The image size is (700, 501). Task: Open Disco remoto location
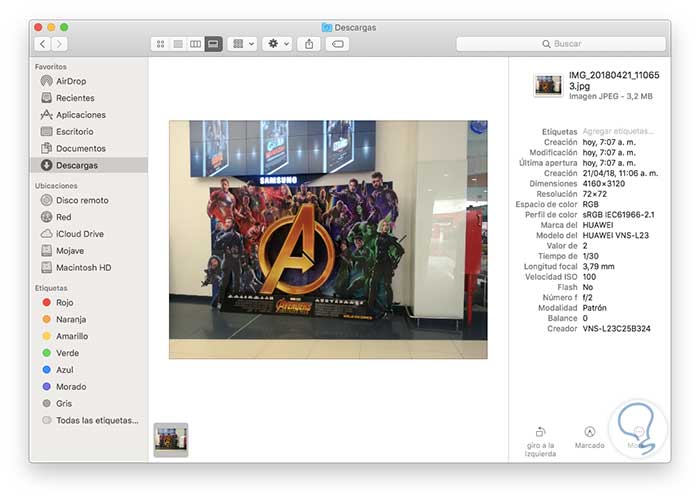[x=88, y=200]
